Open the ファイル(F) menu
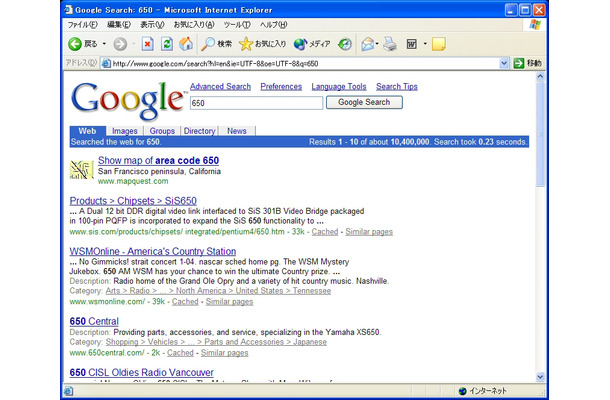Screen dimensions: 610x400 click(x=82, y=25)
